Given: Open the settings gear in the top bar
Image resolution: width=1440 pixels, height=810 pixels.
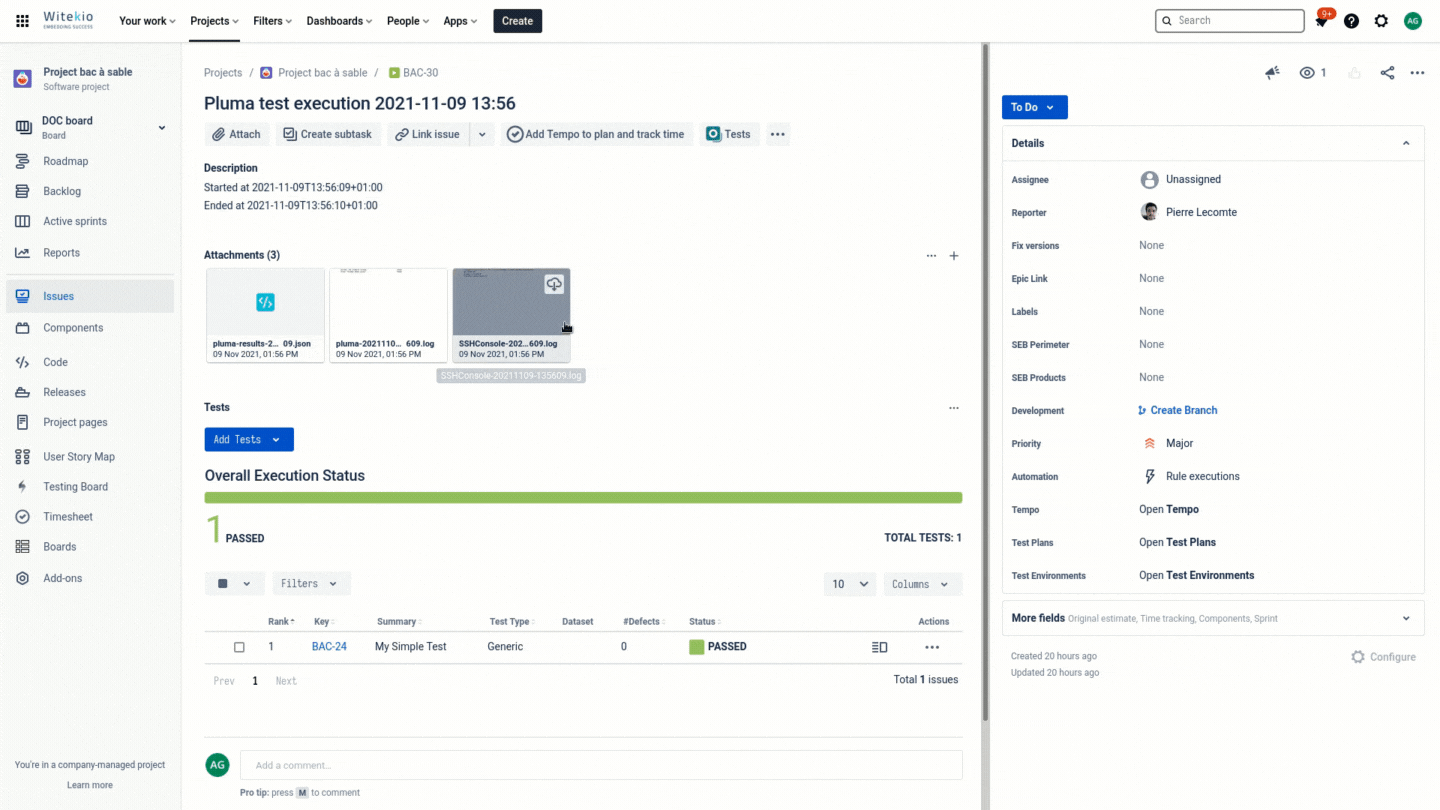Looking at the screenshot, I should click(x=1381, y=21).
